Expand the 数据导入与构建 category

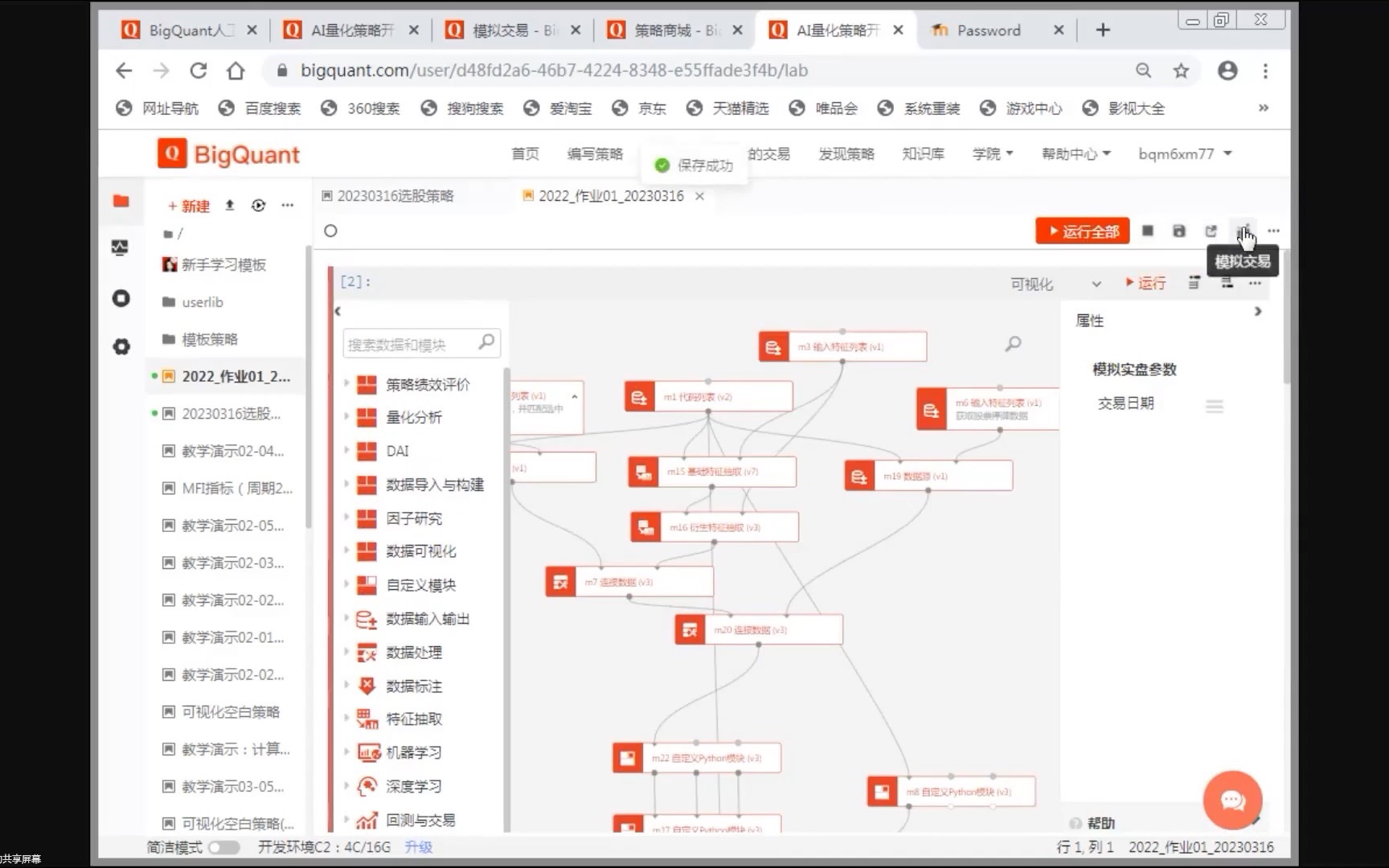pyautogui.click(x=346, y=485)
